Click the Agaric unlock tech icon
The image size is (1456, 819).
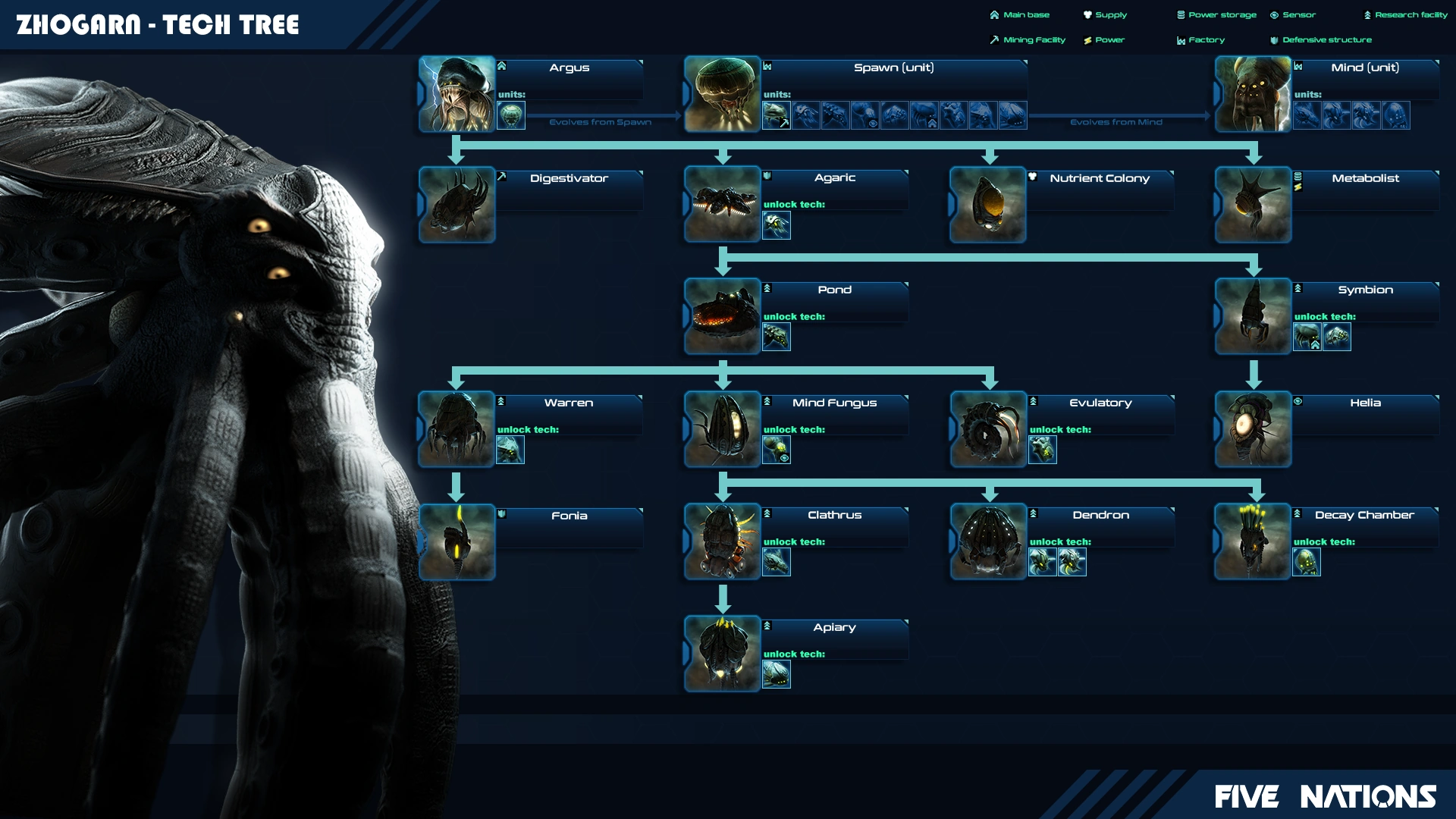coord(776,225)
